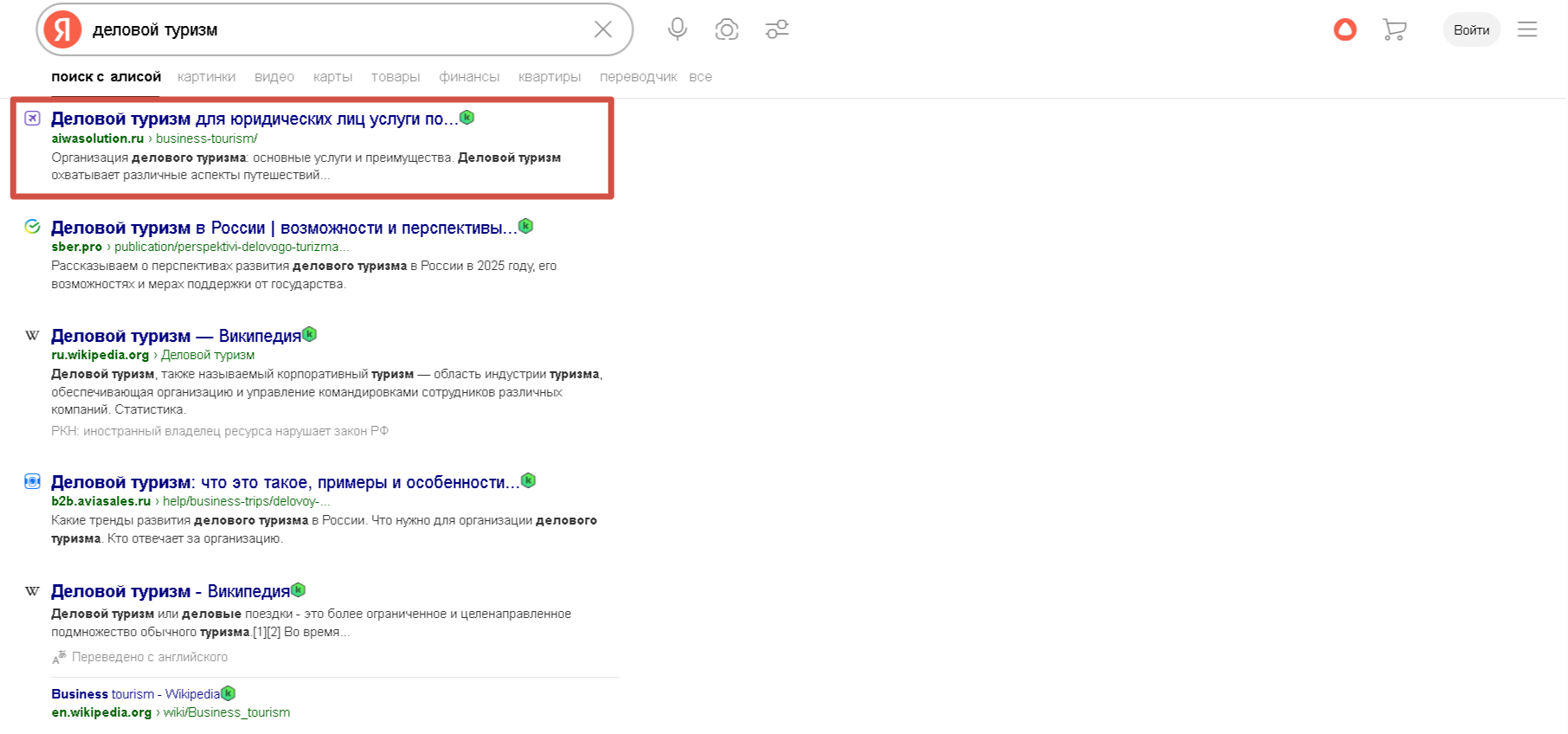This screenshot has width=1568, height=734.
Task: Open aviasales help/business-trips breadcrumb
Action: click(247, 501)
